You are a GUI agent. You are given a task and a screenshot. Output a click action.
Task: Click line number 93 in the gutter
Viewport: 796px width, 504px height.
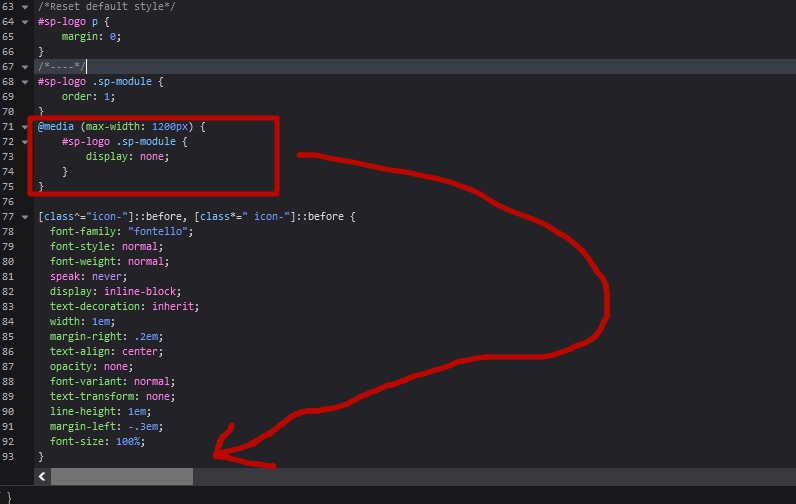[9, 457]
